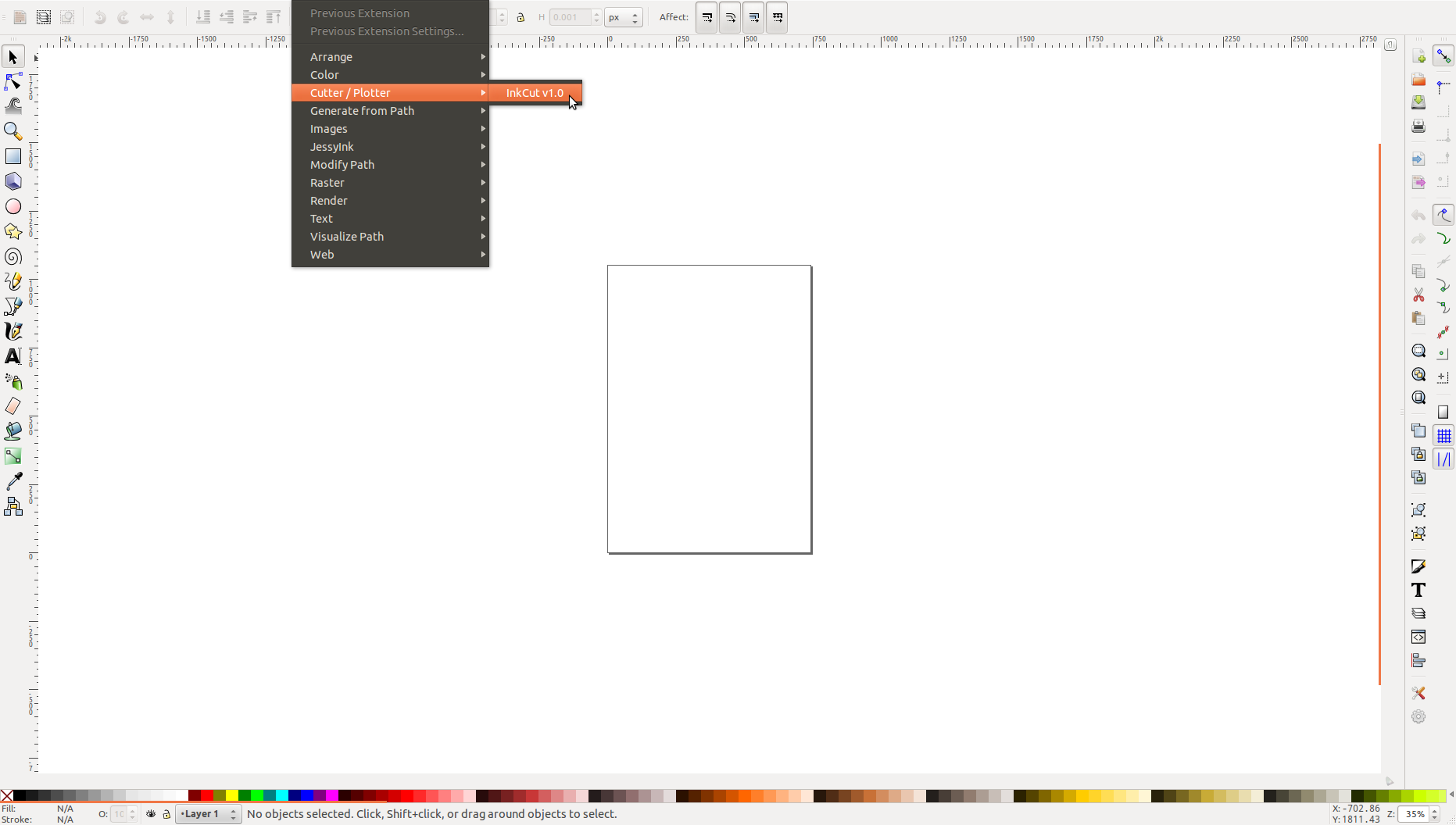The image size is (1456, 825).
Task: Expand the Visualize Path submenu
Action: (390, 237)
